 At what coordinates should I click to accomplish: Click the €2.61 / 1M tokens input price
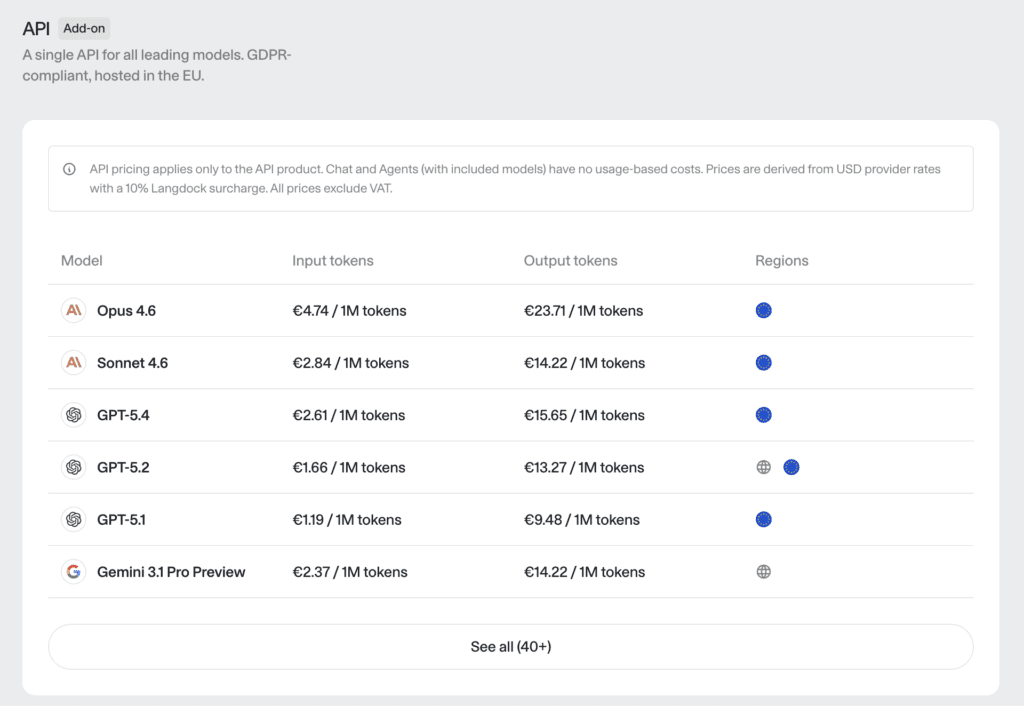349,415
